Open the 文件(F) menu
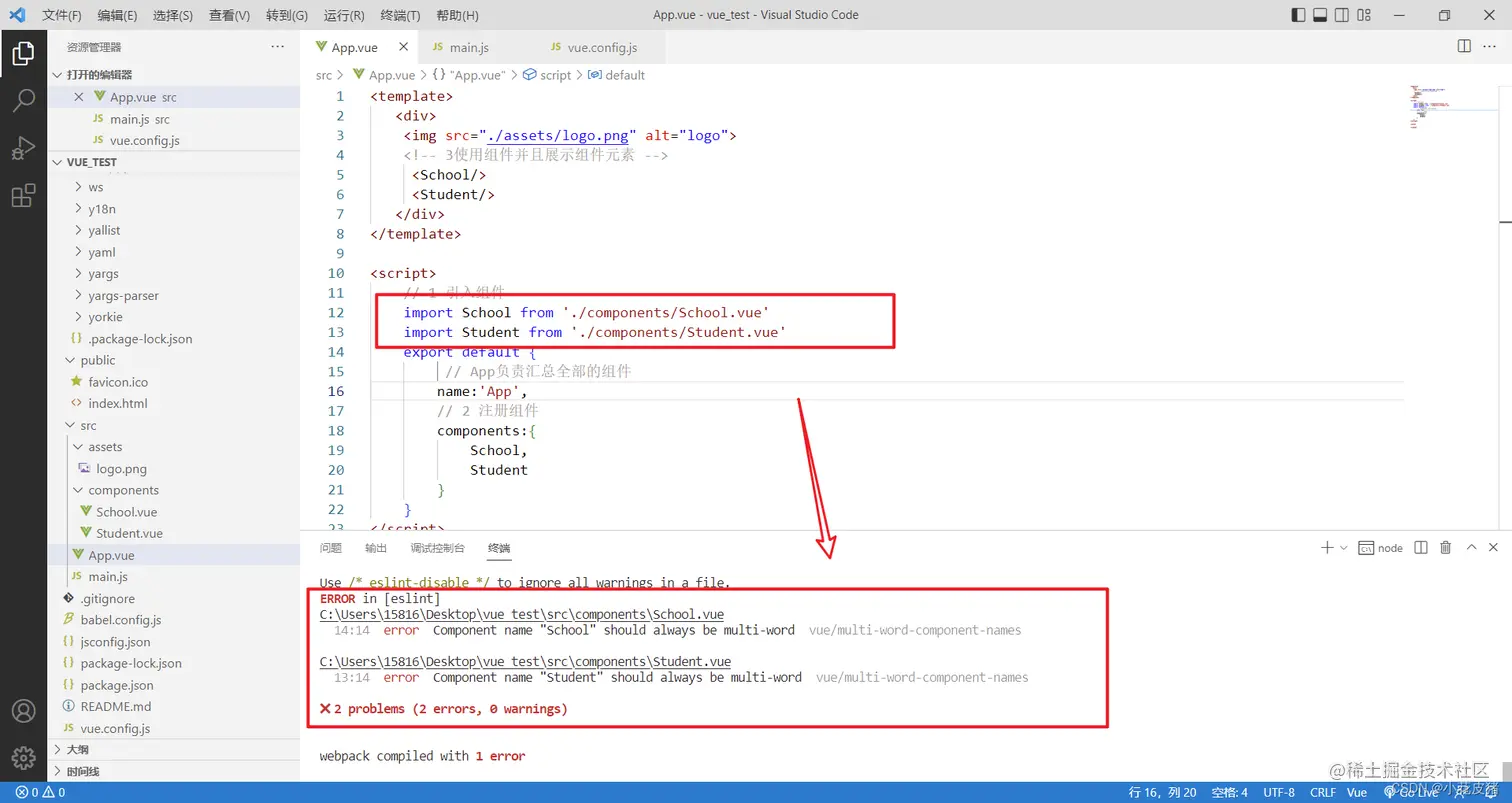The height and width of the screenshot is (803, 1512). tap(61, 15)
